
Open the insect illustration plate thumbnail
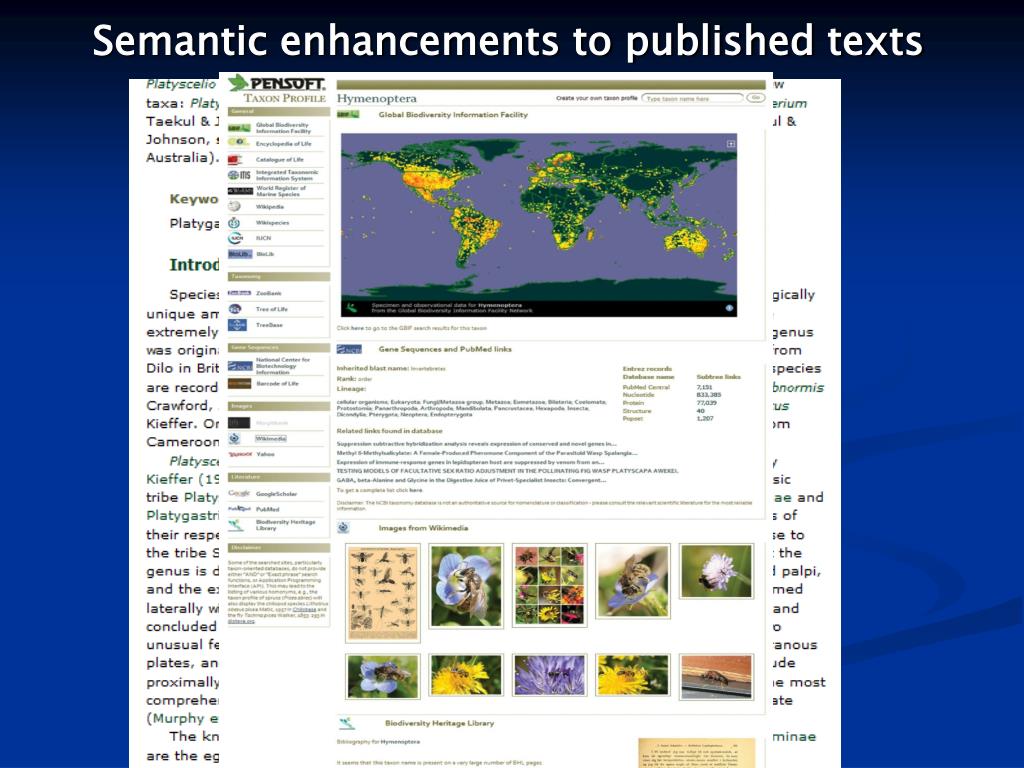coord(383,593)
